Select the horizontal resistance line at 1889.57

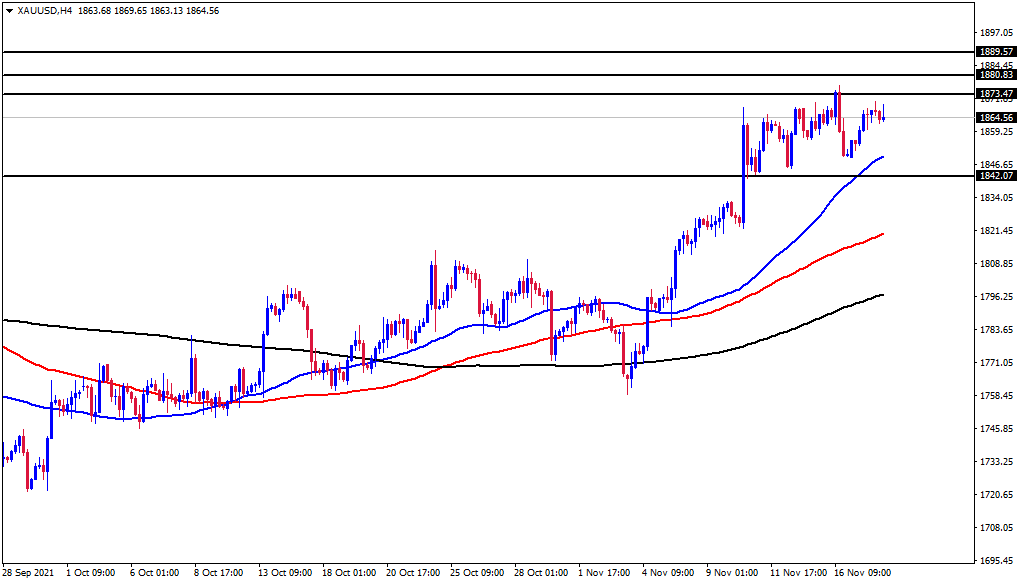pyautogui.click(x=488, y=51)
